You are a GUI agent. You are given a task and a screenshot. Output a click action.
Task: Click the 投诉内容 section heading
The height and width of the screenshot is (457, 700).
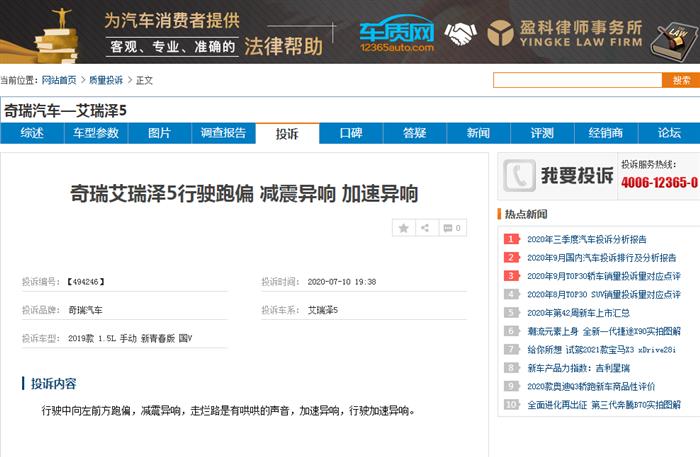click(54, 384)
